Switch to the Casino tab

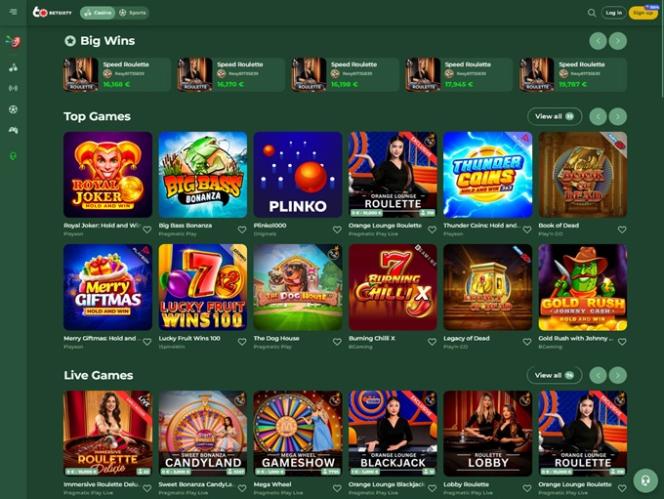pos(97,13)
